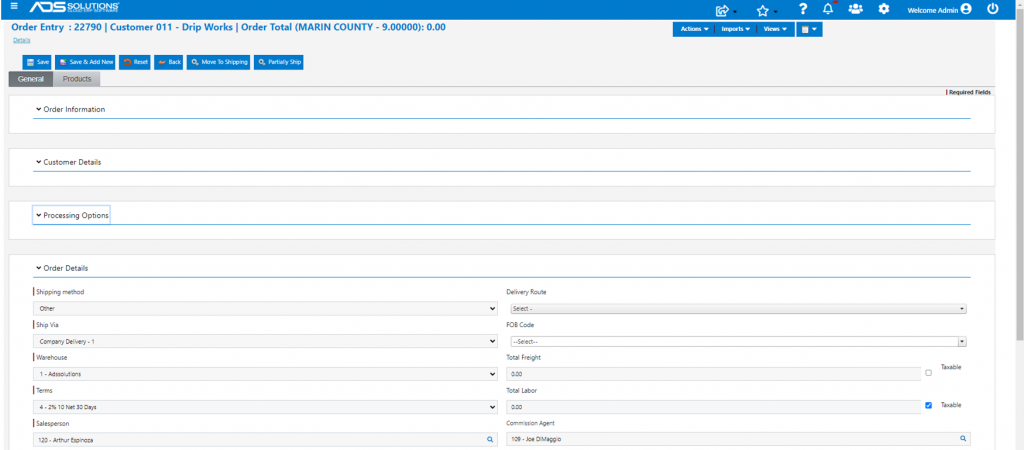Open the Warehouse dropdown
Screen dimensions: 1024x450
265,374
